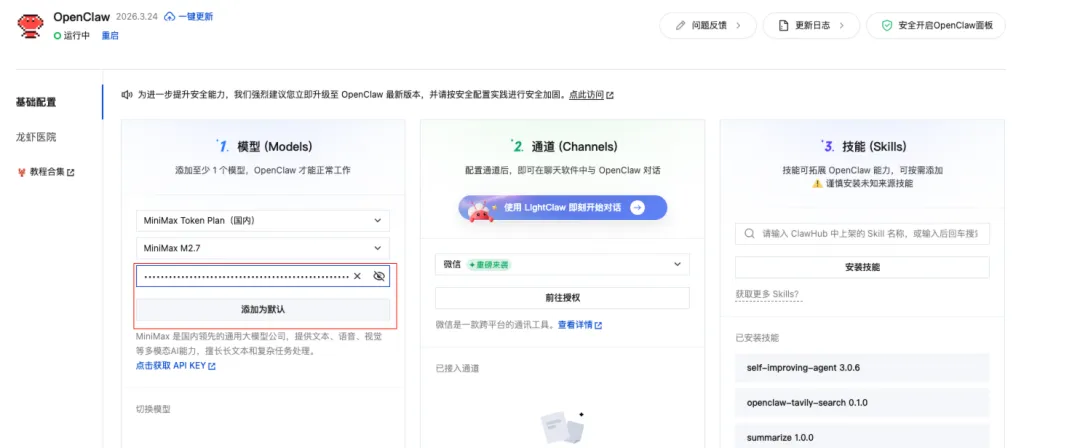Click 添加为默认 button
The image size is (1080, 448).
(x=263, y=309)
